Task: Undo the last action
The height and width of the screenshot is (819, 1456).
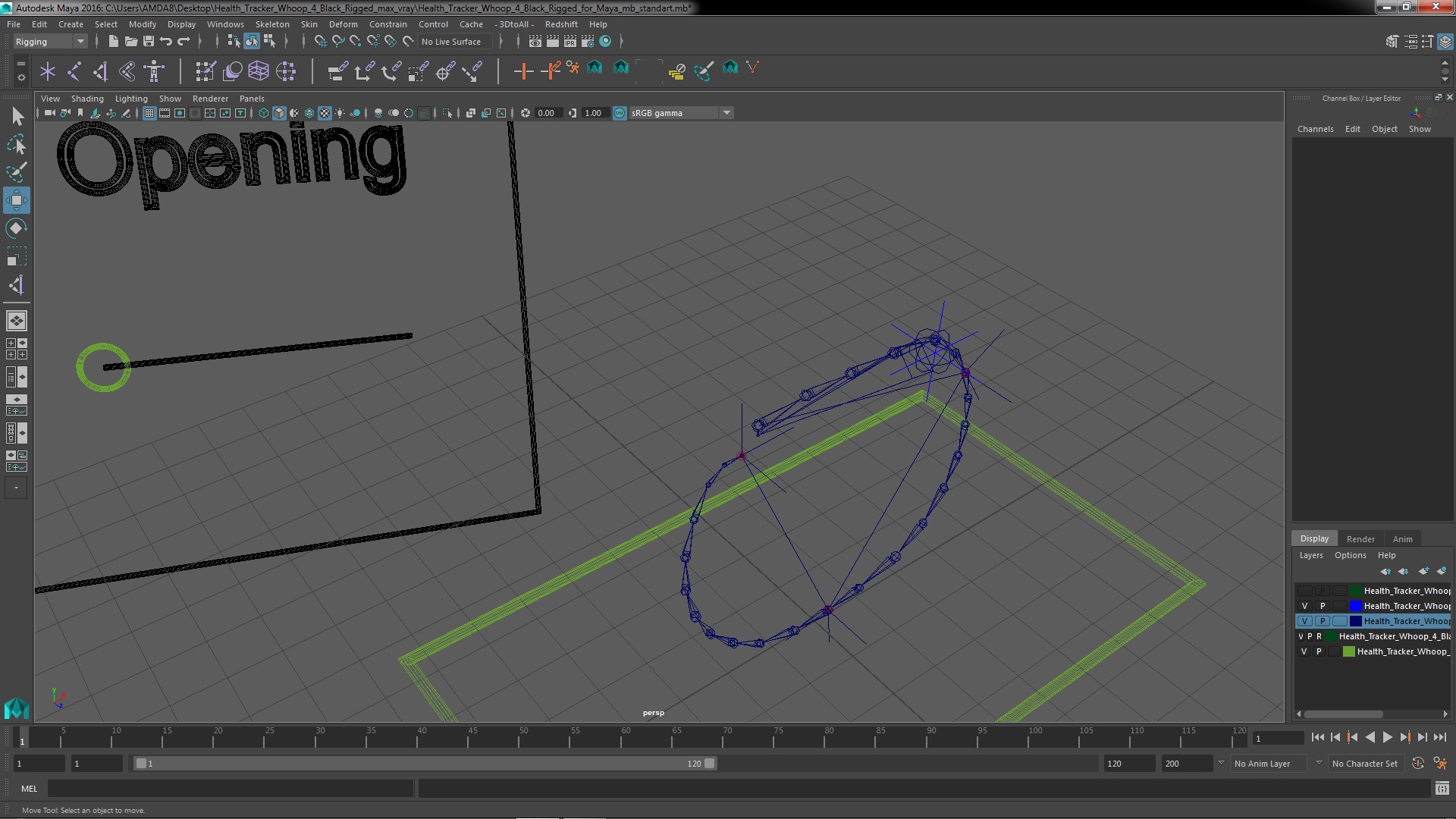Action: tap(166, 42)
